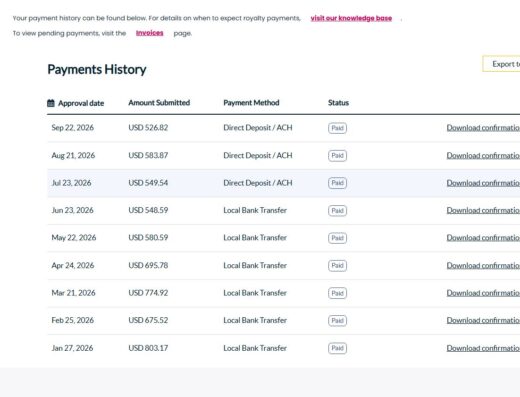Viewport: 520px width, 397px height.
Task: Download confirmation for Feb 25, 2026 payment
Action: pyautogui.click(x=483, y=320)
